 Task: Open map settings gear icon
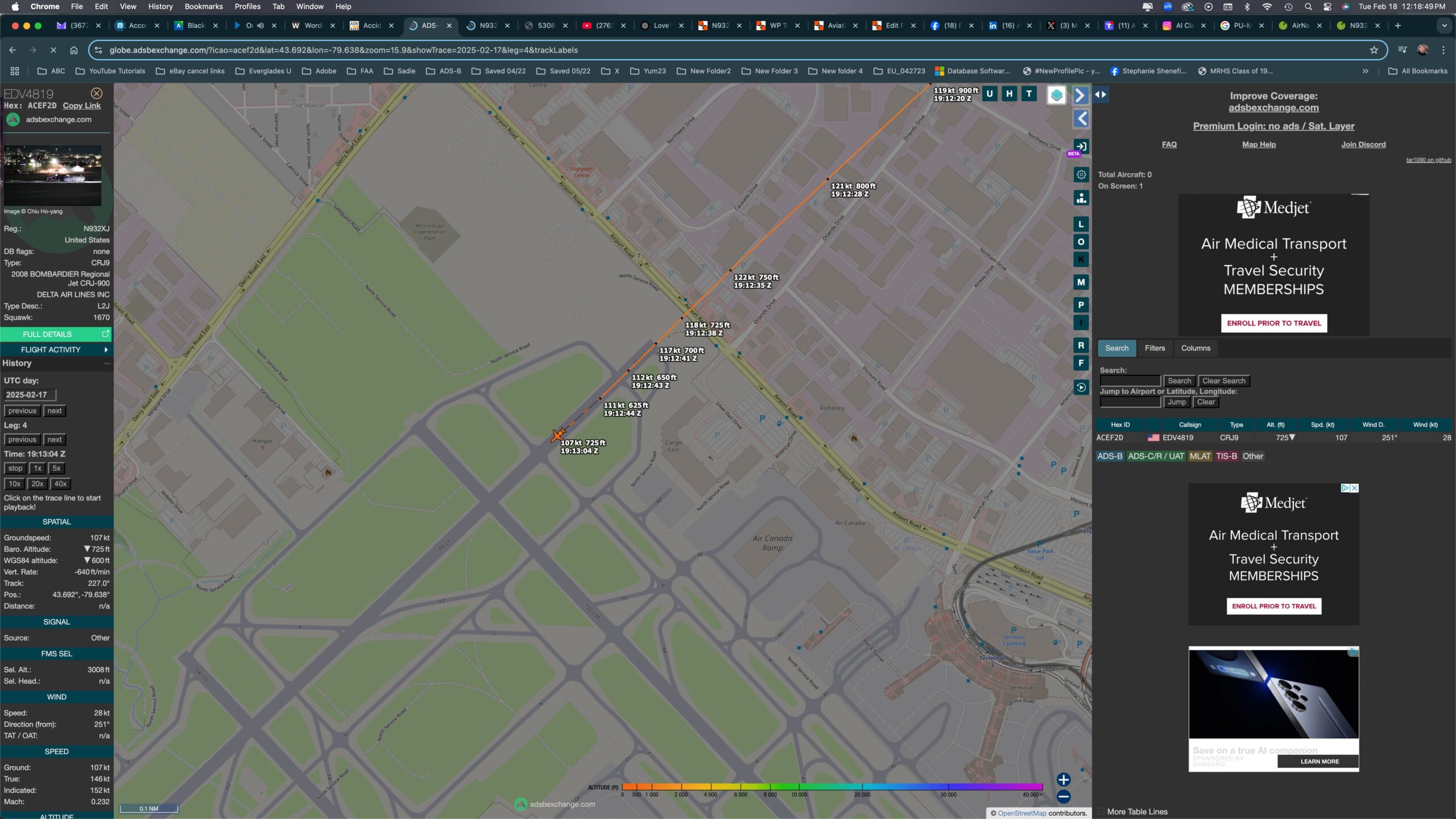(x=1081, y=175)
